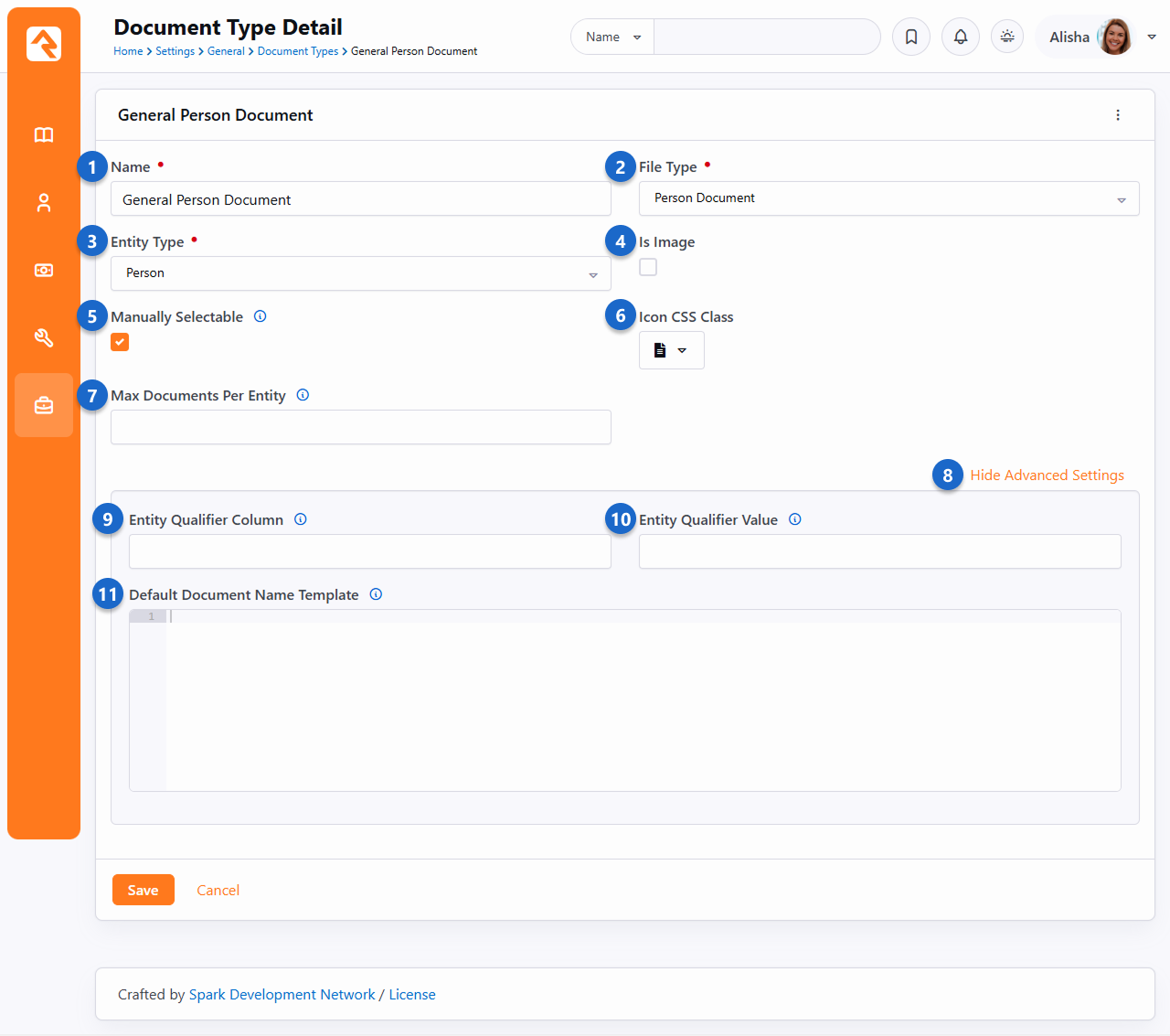Open the briefcase admin icon in sidebar
This screenshot has height=1036, width=1170.
(44, 405)
